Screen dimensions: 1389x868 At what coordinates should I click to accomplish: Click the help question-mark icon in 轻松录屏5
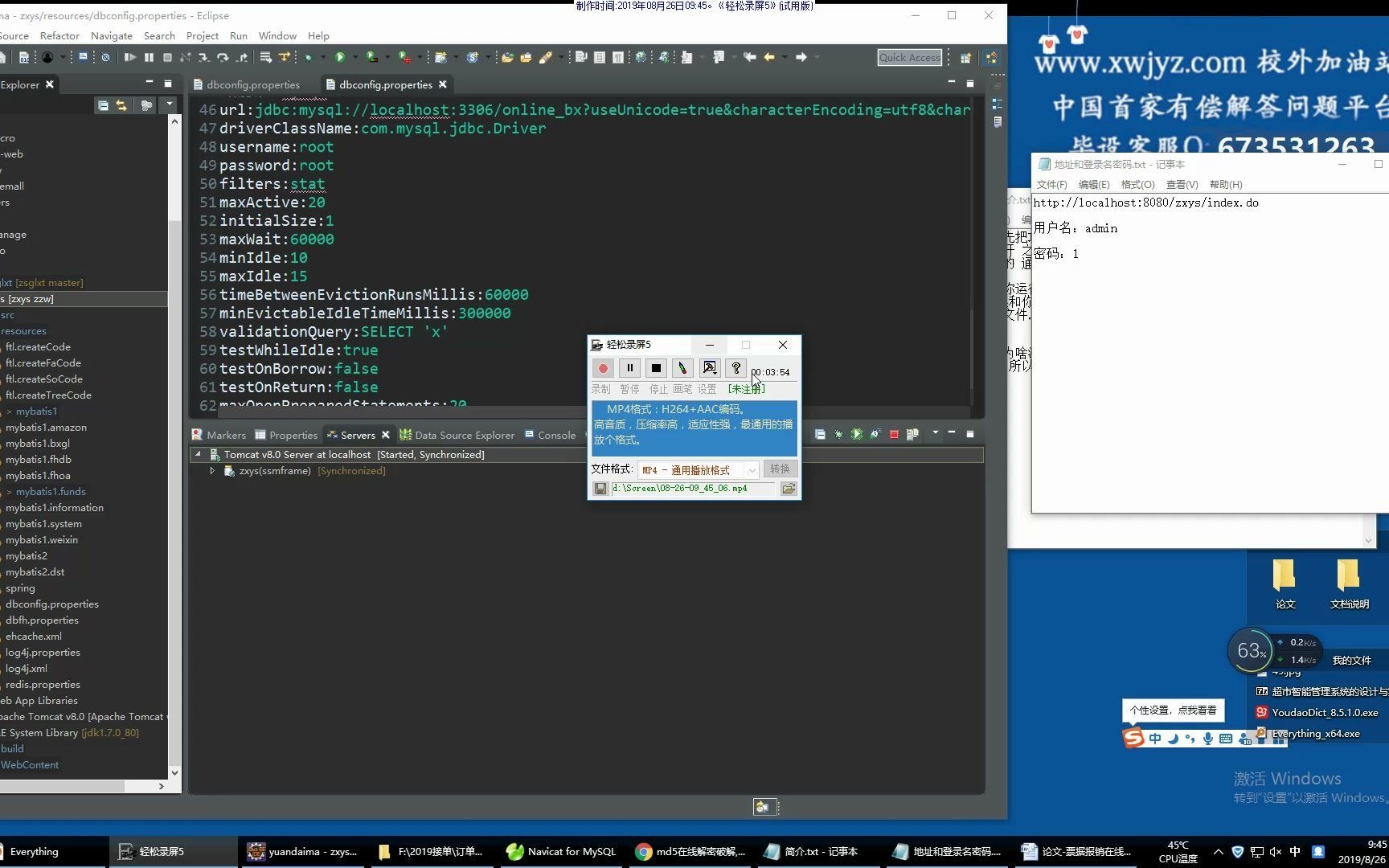(x=735, y=368)
